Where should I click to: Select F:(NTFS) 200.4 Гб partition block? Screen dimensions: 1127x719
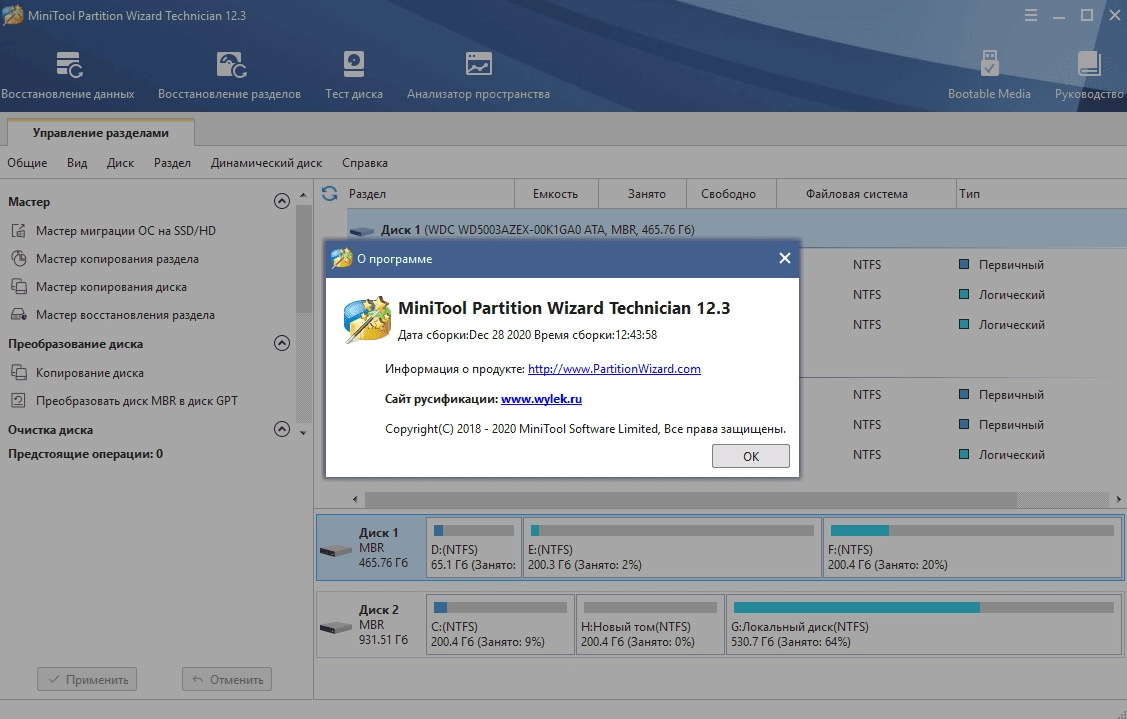[x=972, y=548]
